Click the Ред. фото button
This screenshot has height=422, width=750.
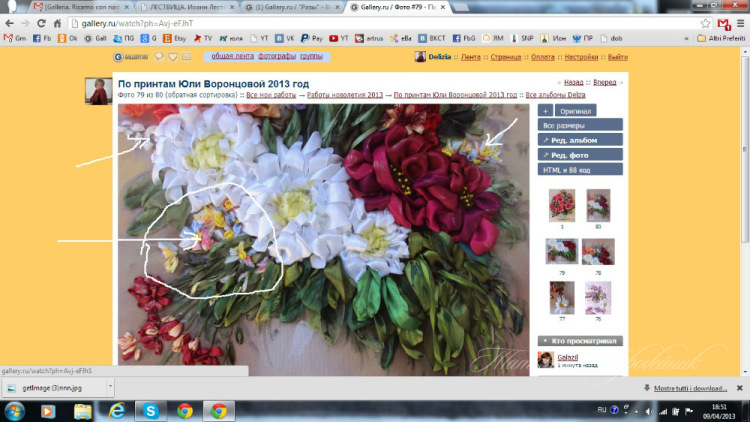point(580,155)
